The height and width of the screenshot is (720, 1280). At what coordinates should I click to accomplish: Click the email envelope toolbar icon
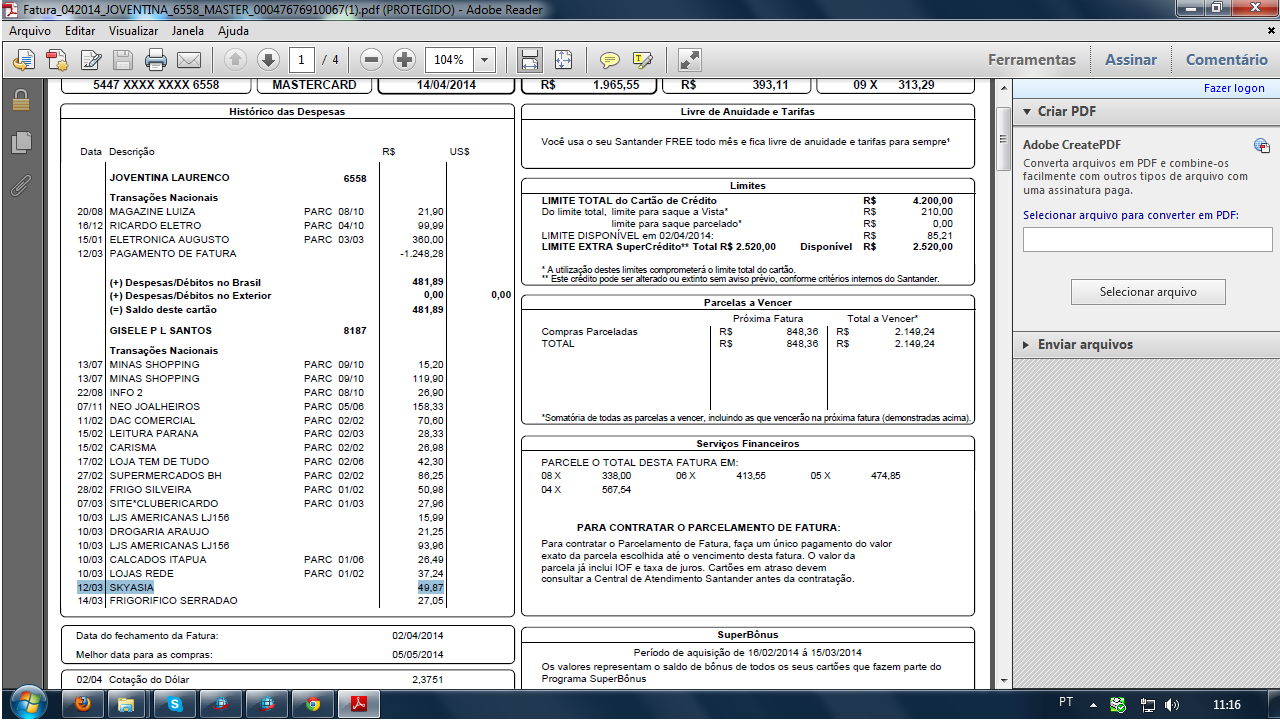coord(189,60)
